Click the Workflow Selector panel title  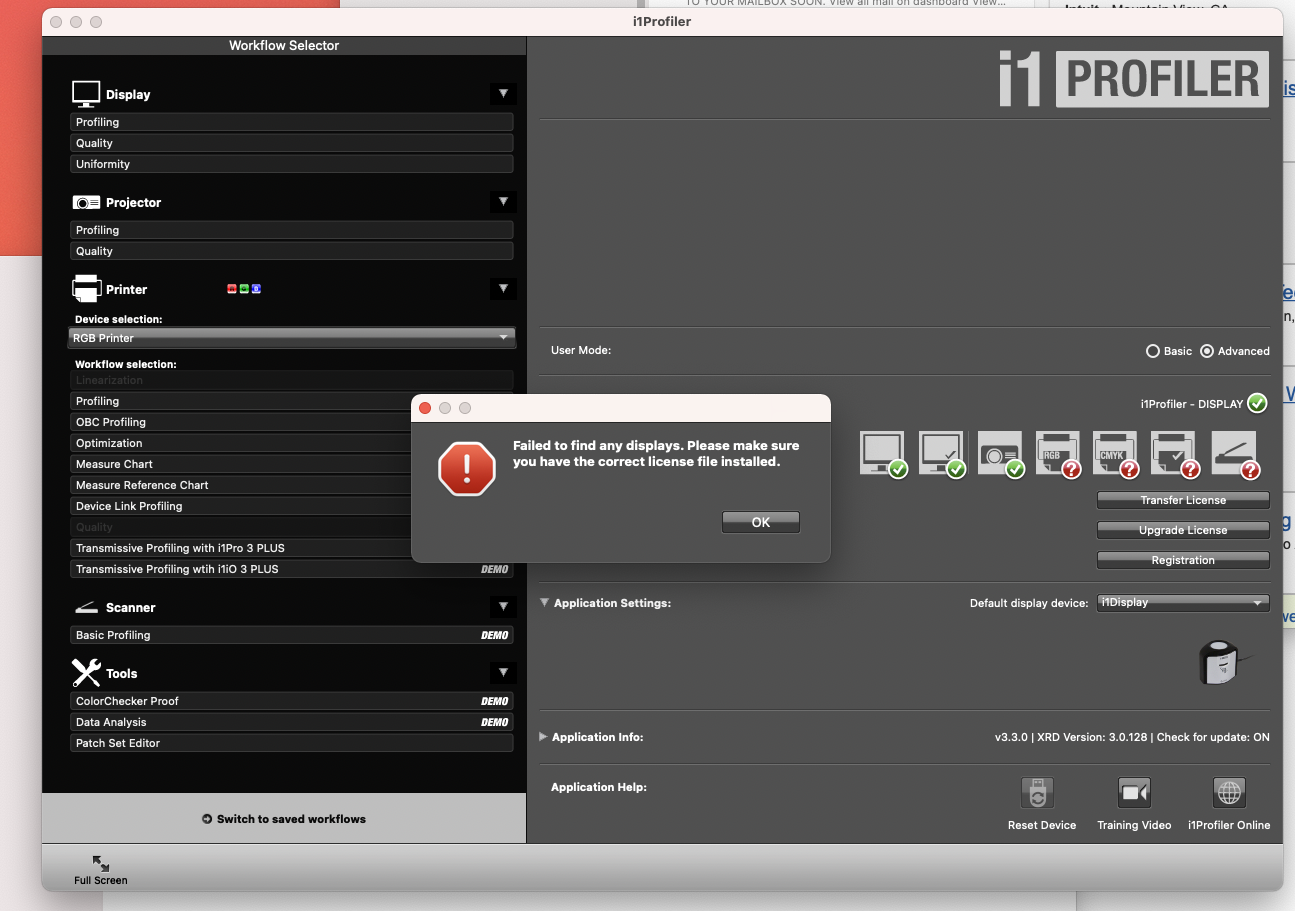tap(284, 45)
